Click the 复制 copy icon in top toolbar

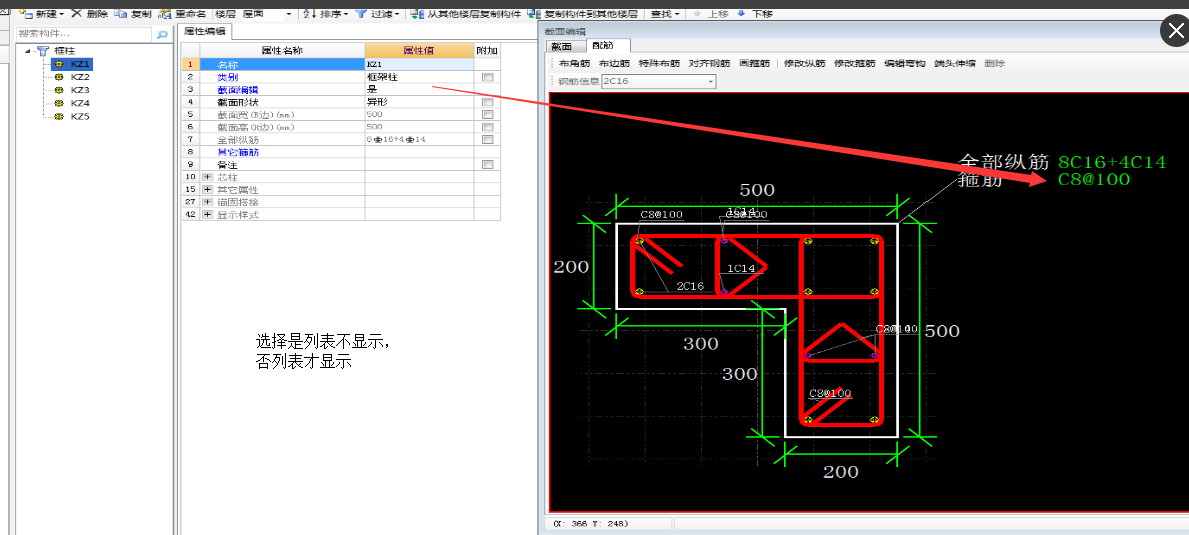point(120,14)
